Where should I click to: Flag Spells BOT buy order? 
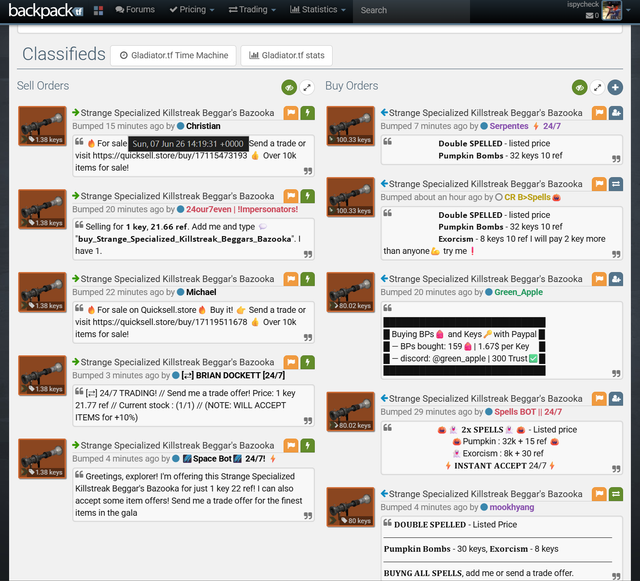599,399
